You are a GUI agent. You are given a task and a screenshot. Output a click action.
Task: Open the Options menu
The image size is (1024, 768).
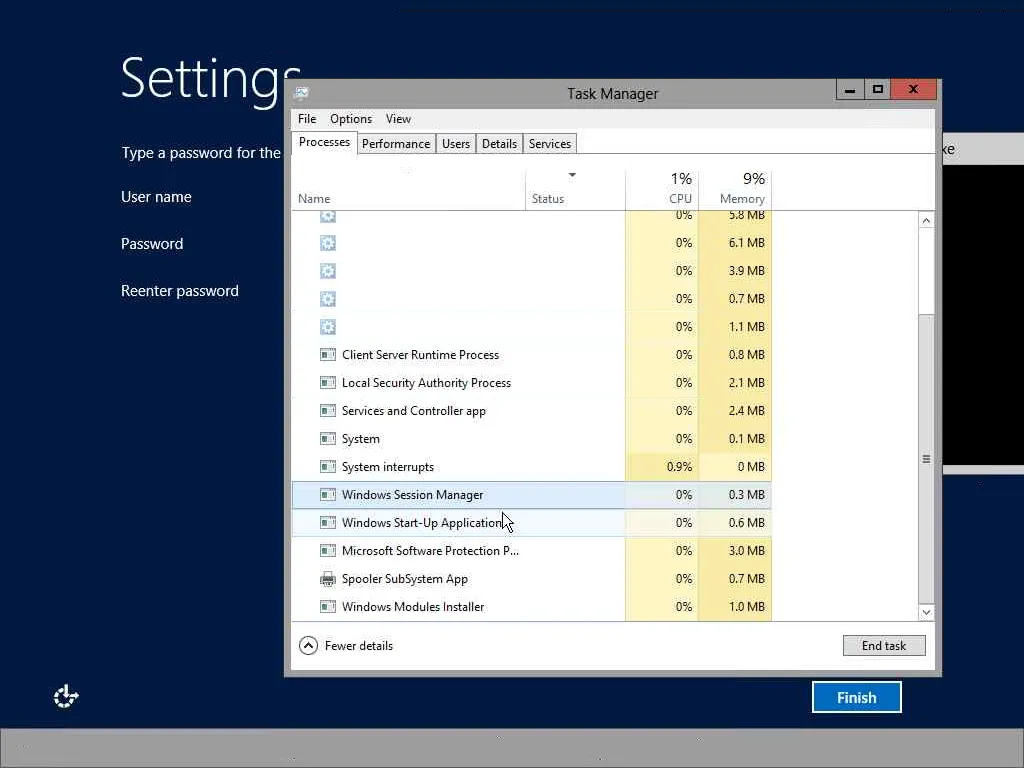351,119
